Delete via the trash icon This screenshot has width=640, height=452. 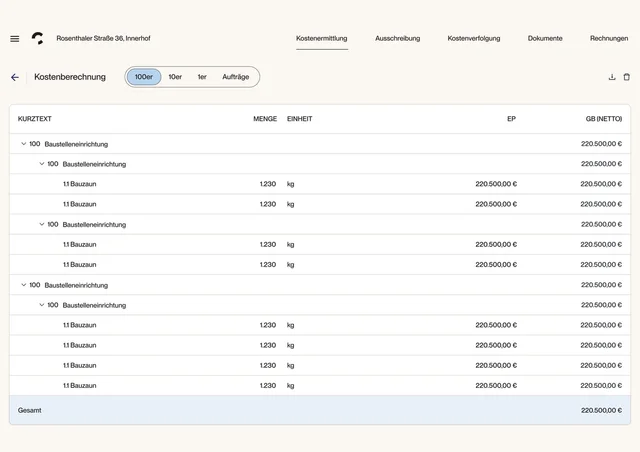point(627,77)
